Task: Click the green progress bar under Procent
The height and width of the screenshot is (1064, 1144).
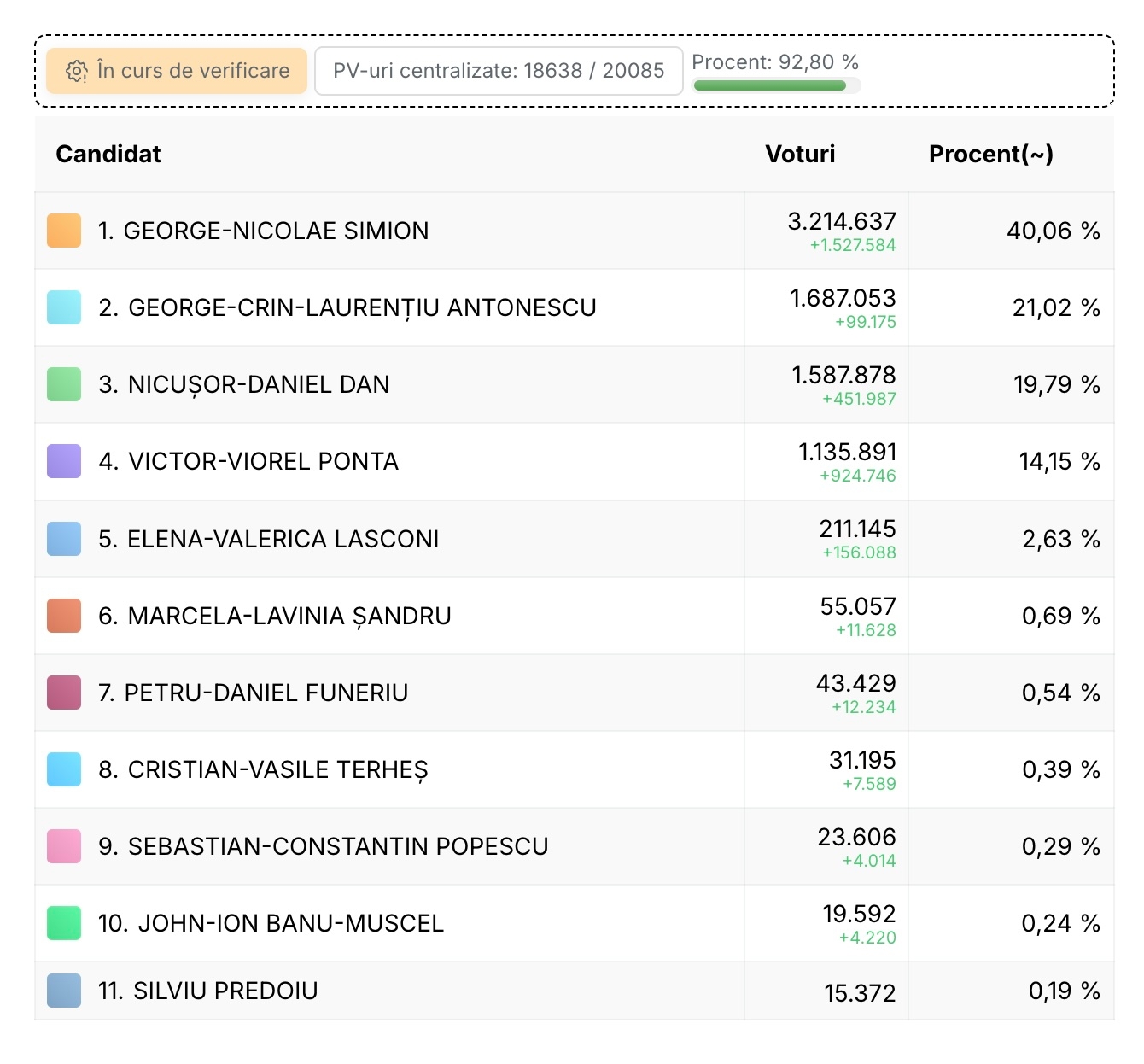Action: (x=769, y=85)
